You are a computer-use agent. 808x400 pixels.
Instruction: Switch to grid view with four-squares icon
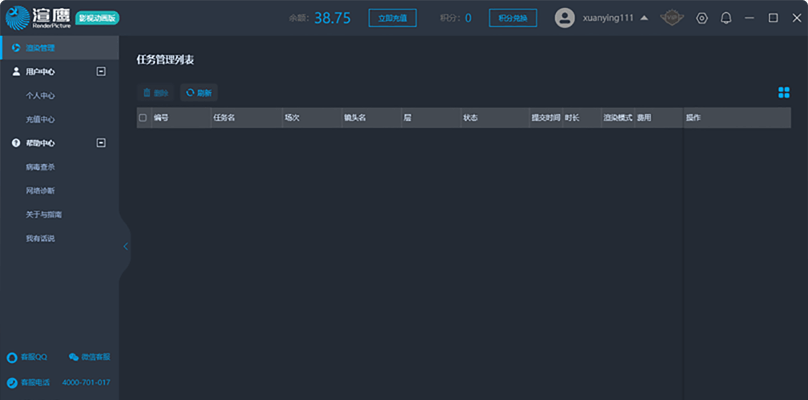(x=784, y=93)
